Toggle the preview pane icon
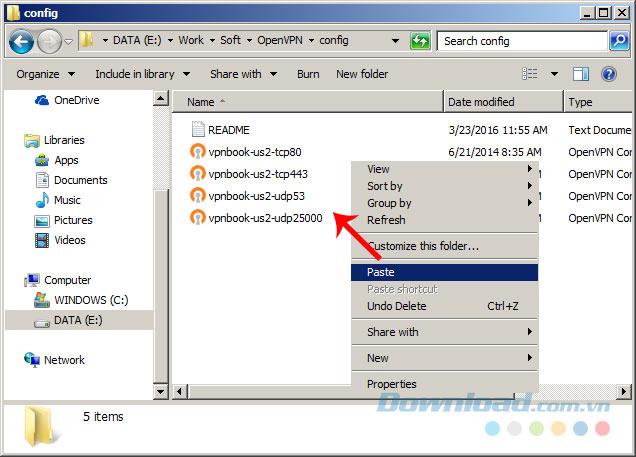The image size is (636, 457). [x=581, y=74]
